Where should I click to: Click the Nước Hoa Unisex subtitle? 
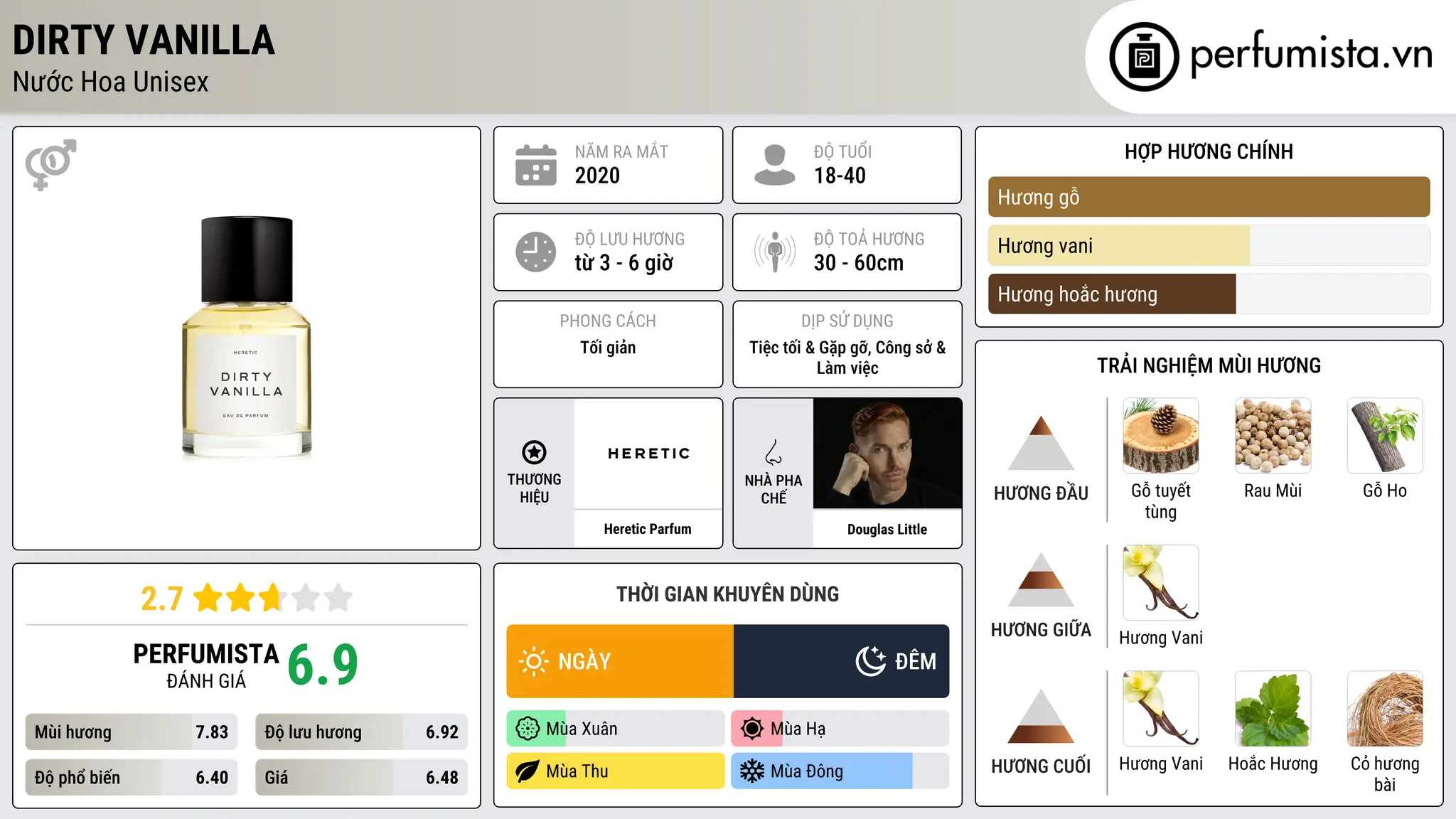pos(111,82)
